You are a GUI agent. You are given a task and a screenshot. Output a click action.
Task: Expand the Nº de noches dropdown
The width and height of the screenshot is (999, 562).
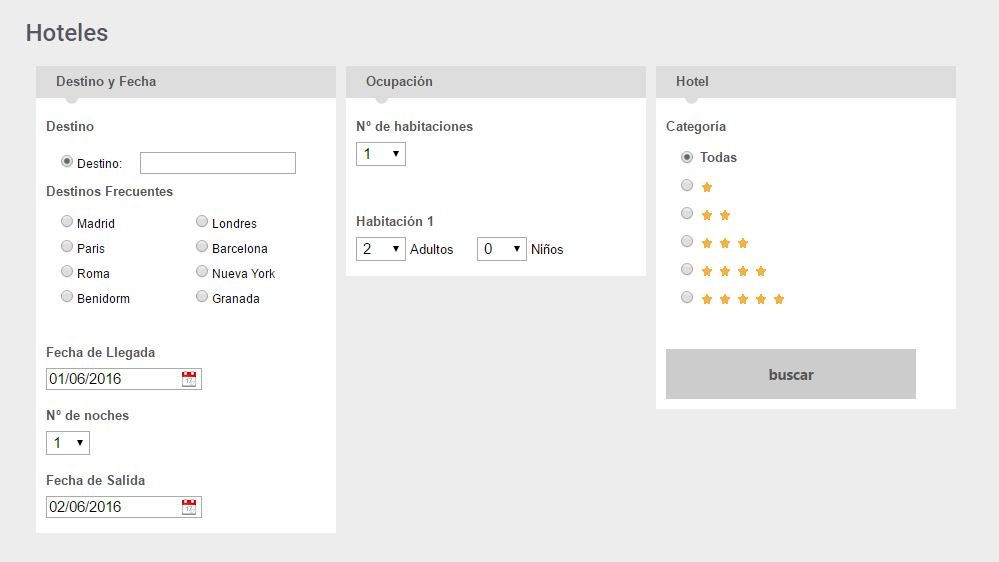point(68,443)
